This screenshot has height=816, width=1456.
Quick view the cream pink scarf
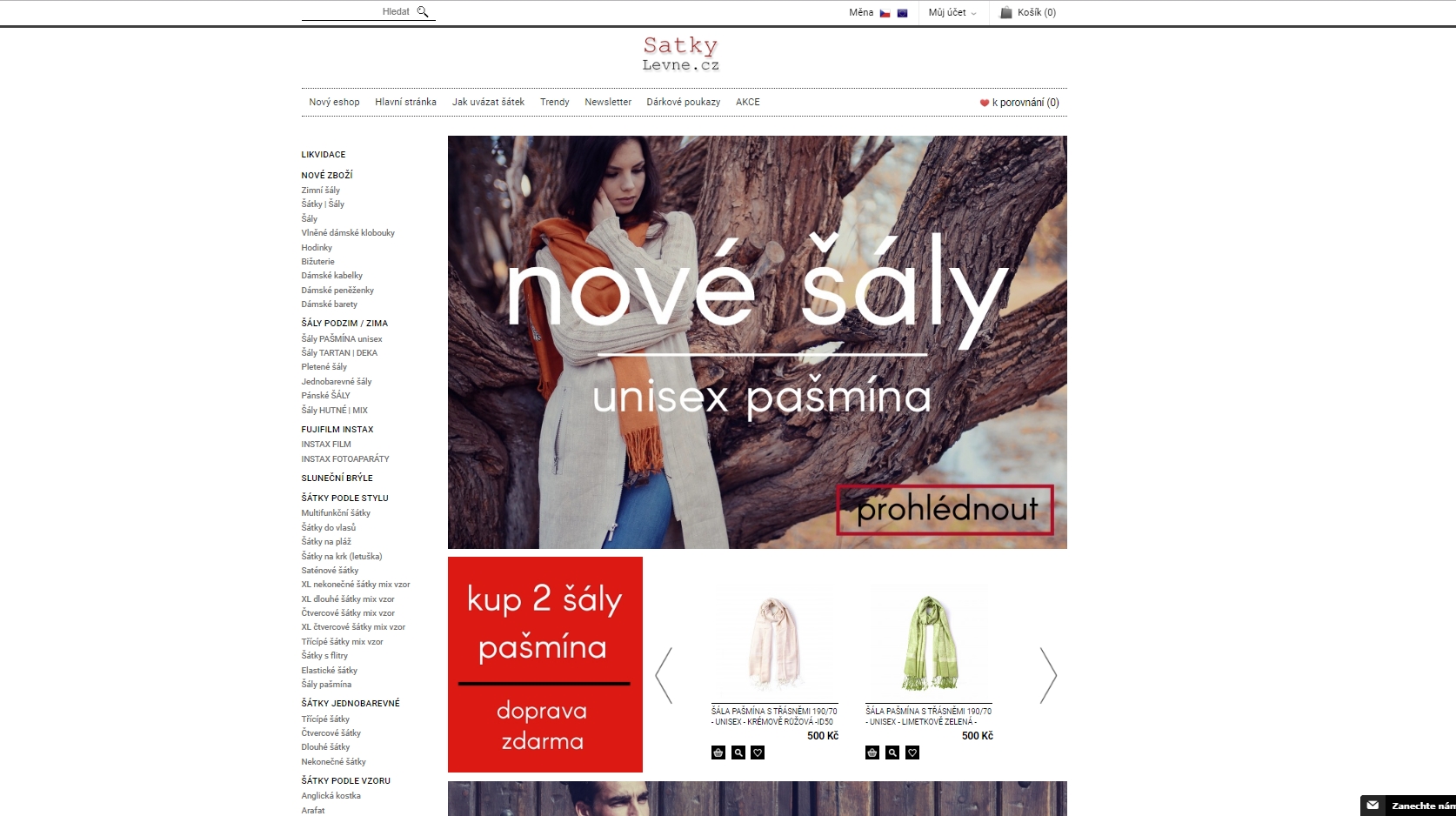coord(738,752)
